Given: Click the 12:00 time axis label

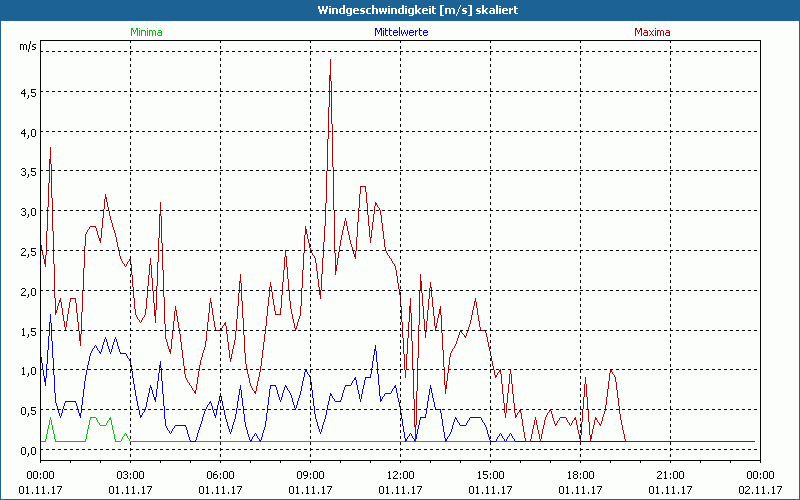Looking at the screenshot, I should pos(400,475).
